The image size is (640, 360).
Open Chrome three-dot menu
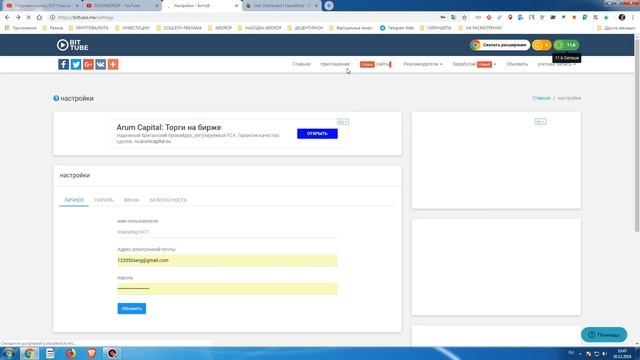pos(633,18)
